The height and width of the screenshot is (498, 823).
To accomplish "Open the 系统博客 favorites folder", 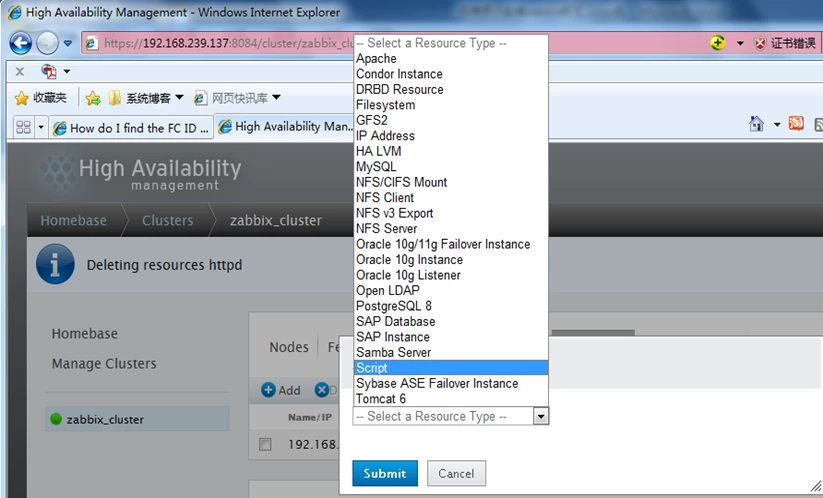I will (x=146, y=98).
